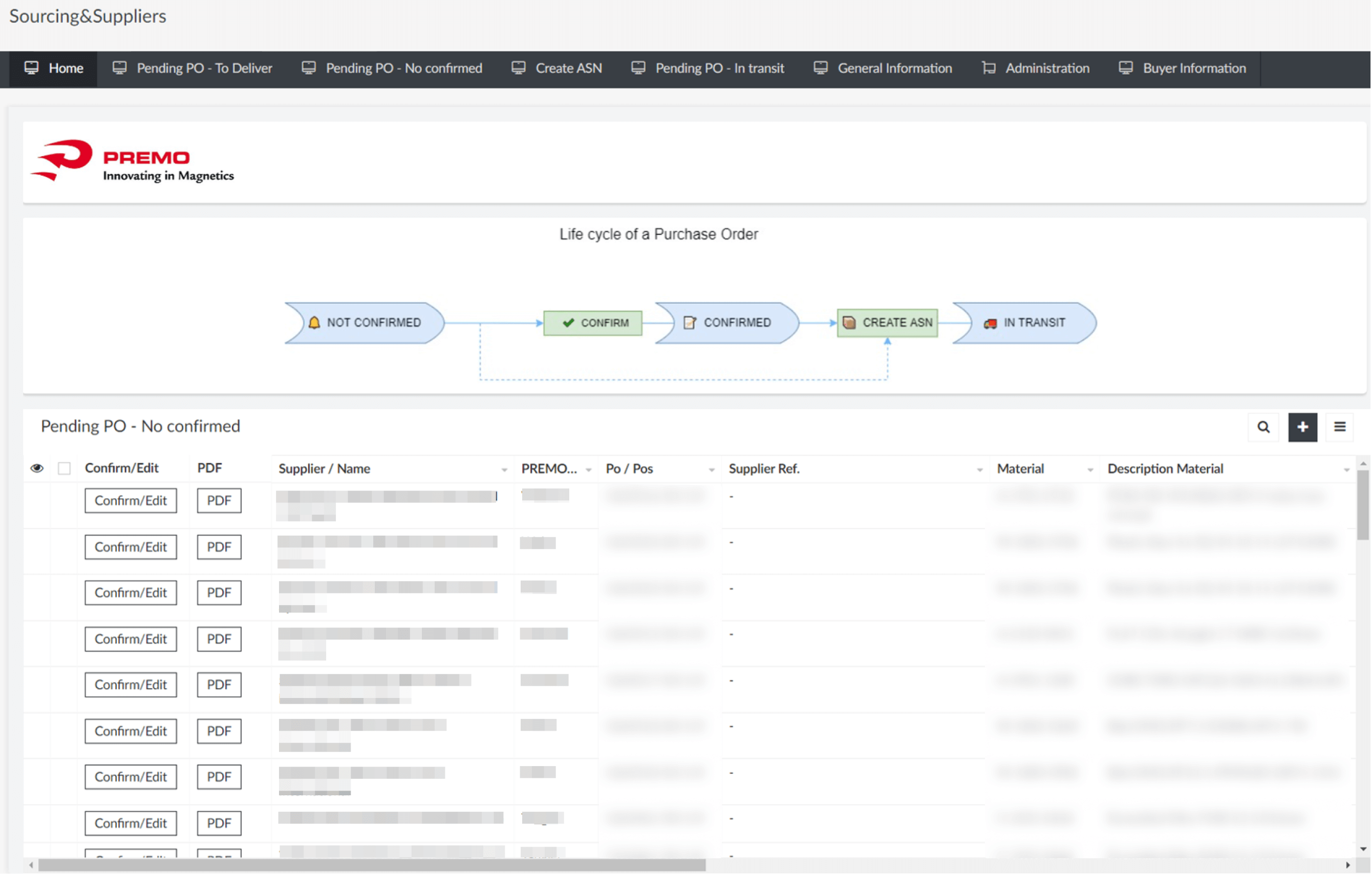Click the NOT CONFIRMED bell shape

click(365, 322)
